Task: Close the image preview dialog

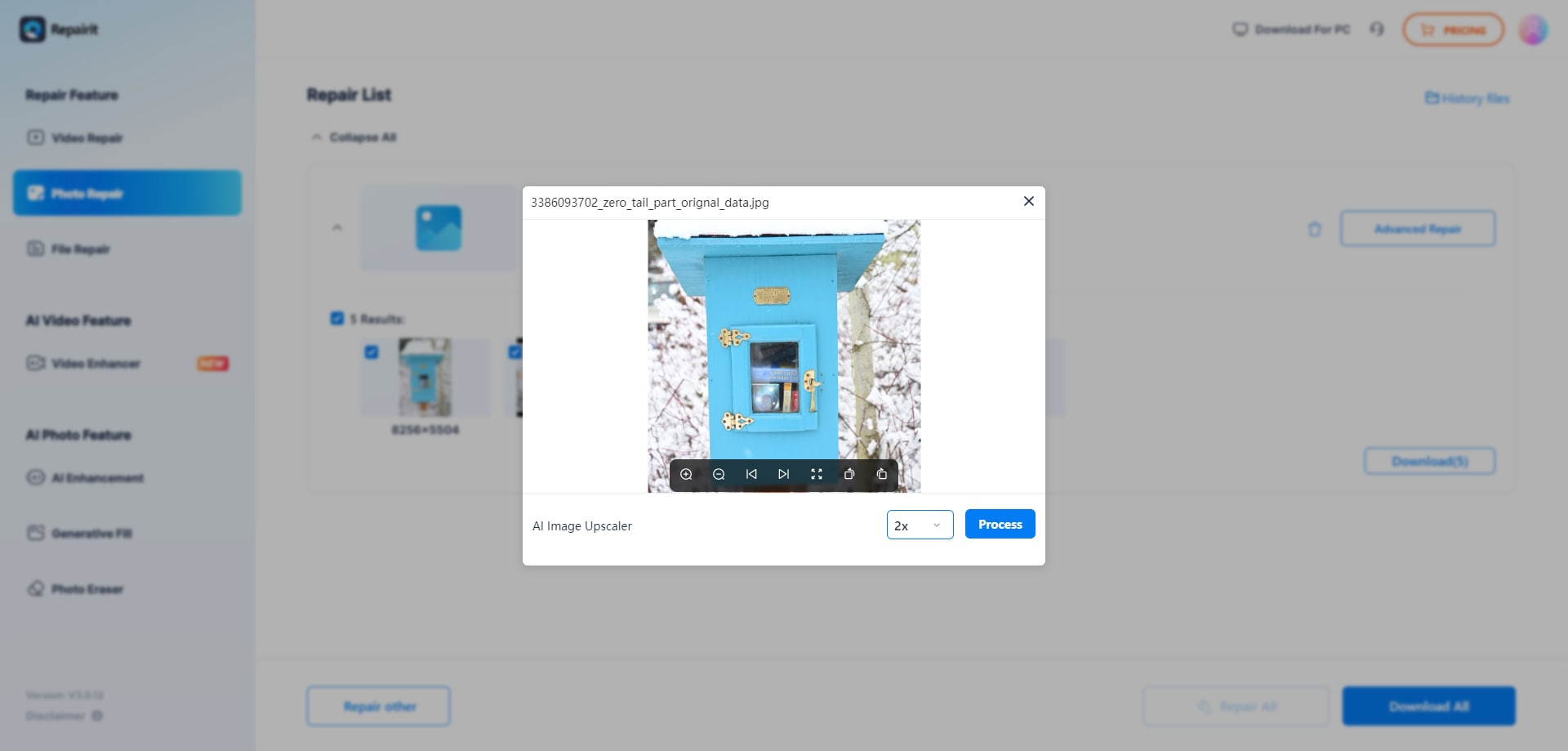Action: [x=1029, y=201]
